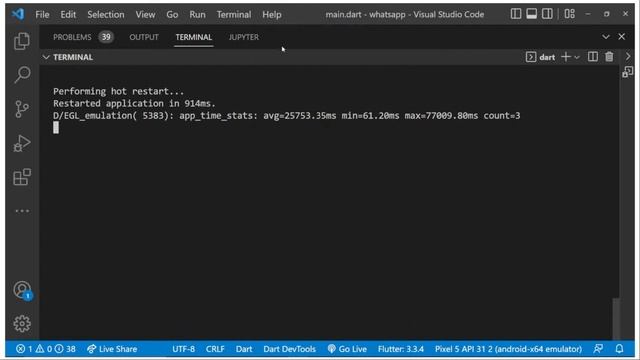Open the Run menu

click(197, 14)
